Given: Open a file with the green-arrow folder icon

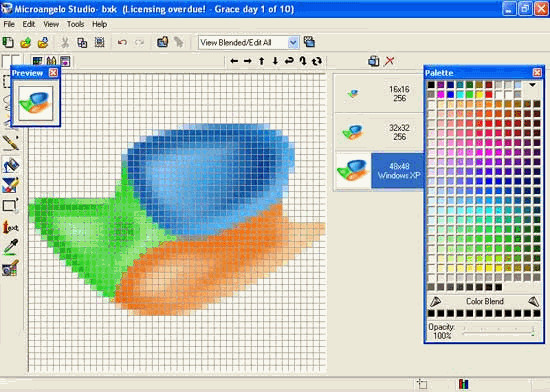Looking at the screenshot, I should coord(25,42).
